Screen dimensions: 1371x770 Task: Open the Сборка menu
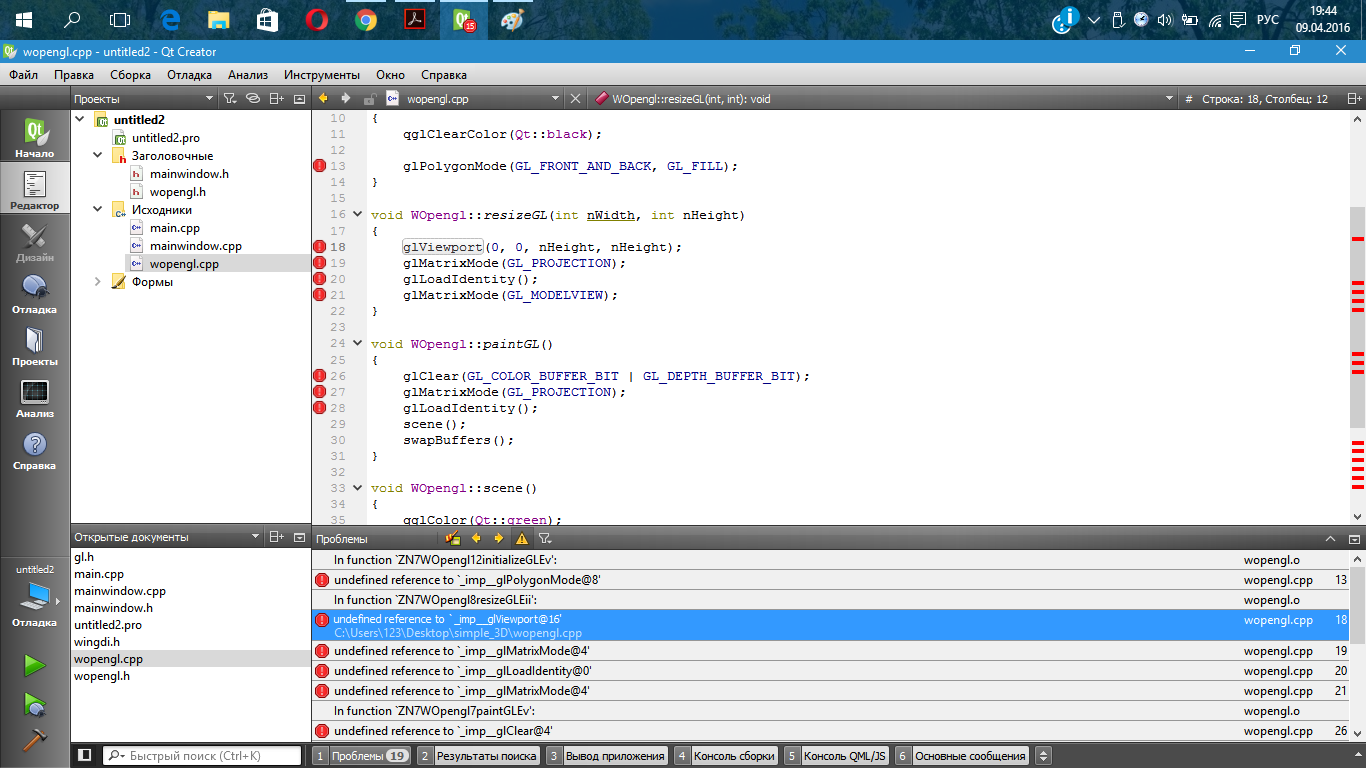point(131,75)
